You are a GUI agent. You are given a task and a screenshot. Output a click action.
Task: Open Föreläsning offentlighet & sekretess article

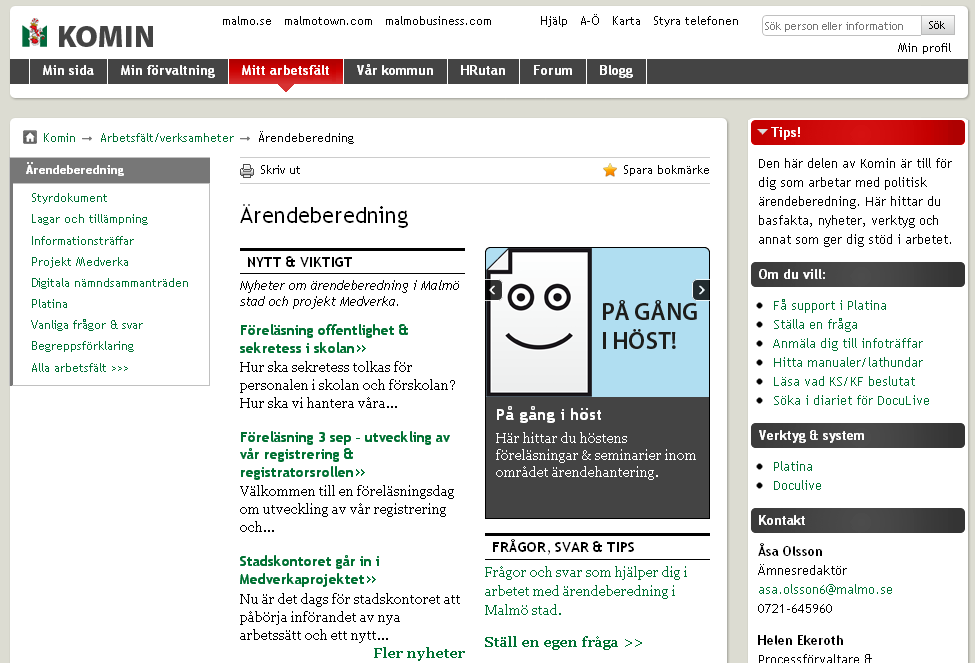(324, 339)
